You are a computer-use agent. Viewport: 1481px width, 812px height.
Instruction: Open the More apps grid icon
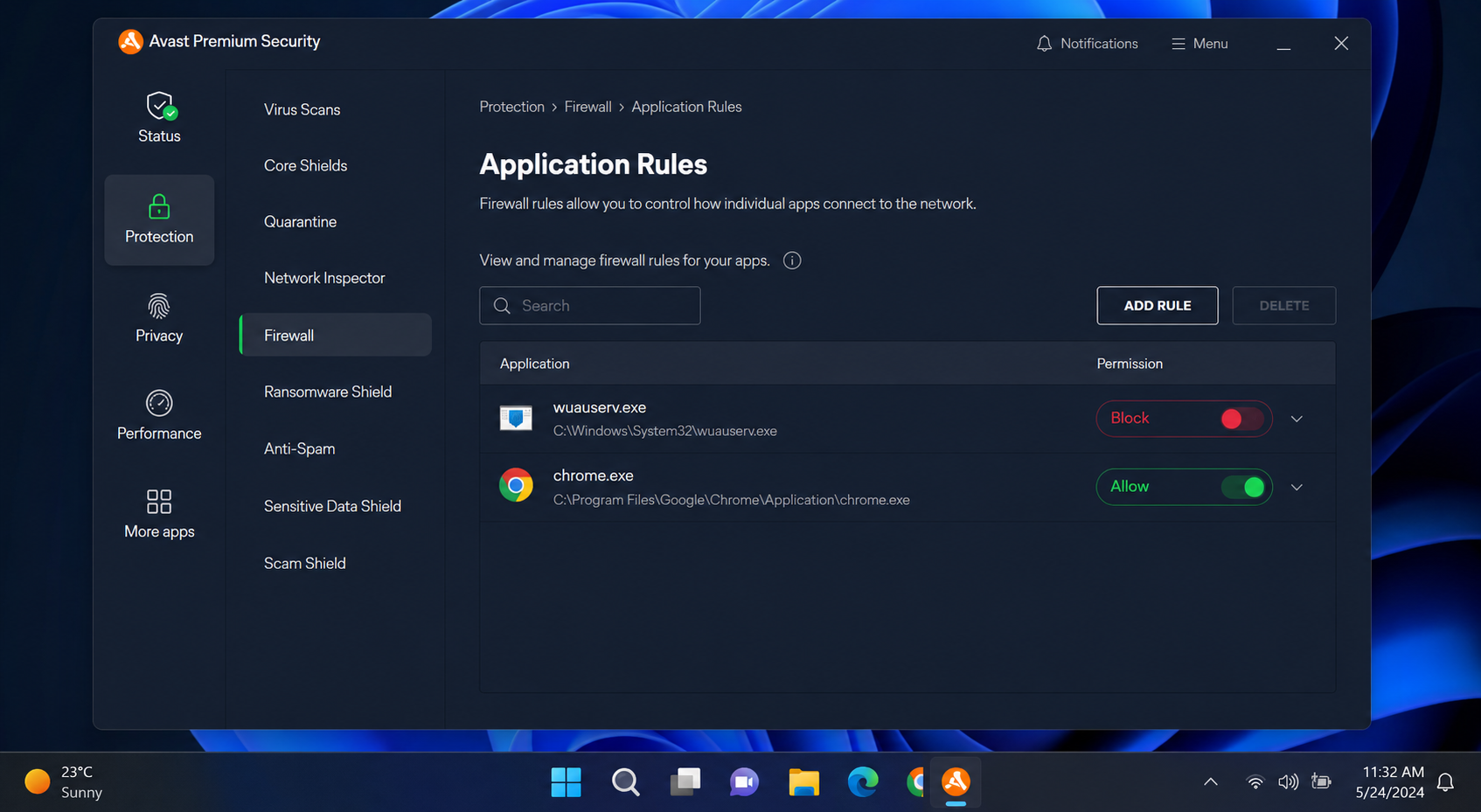coord(159,501)
